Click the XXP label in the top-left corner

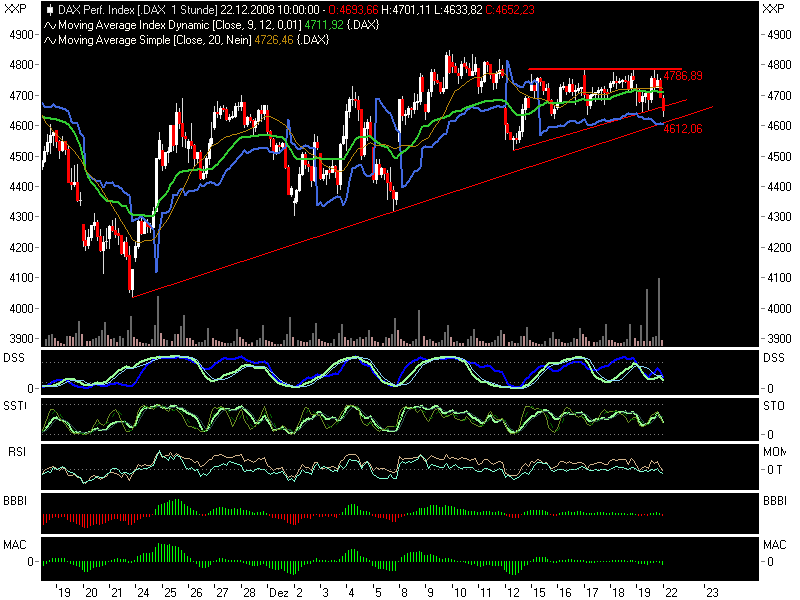coord(13,8)
